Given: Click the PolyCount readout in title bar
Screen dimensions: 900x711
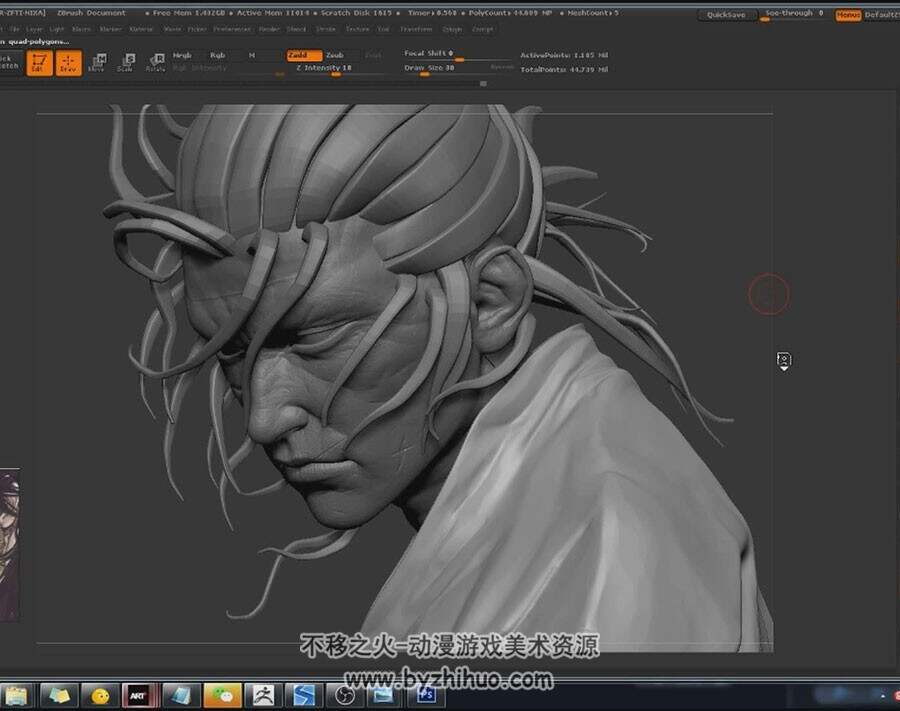Looking at the screenshot, I should [x=510, y=13].
